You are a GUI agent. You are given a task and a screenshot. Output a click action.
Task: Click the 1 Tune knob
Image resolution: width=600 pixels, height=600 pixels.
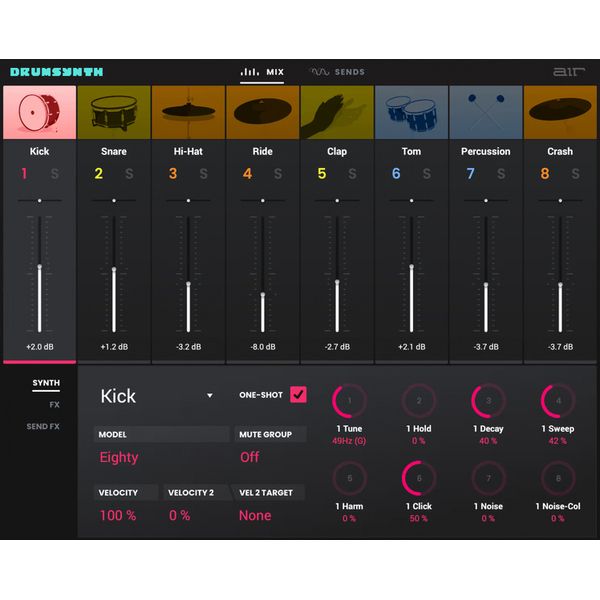coord(349,401)
